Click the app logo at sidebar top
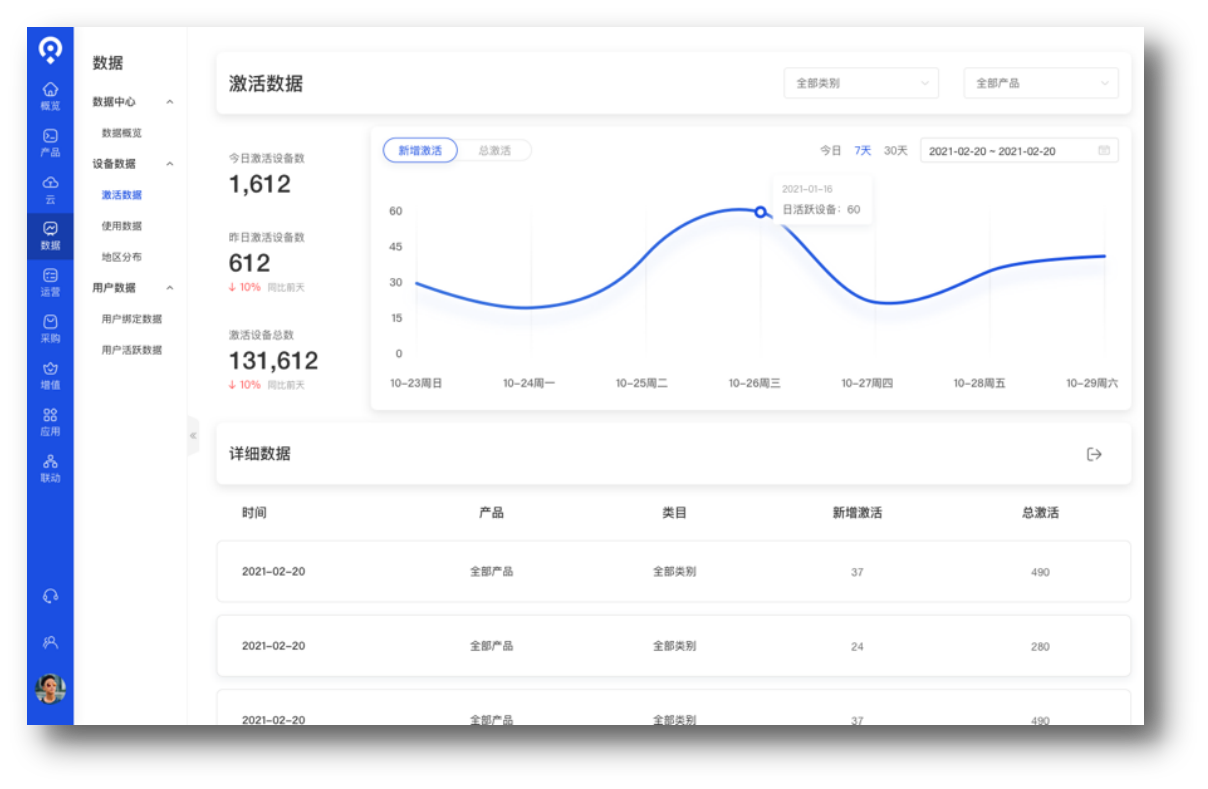 pyautogui.click(x=50, y=49)
